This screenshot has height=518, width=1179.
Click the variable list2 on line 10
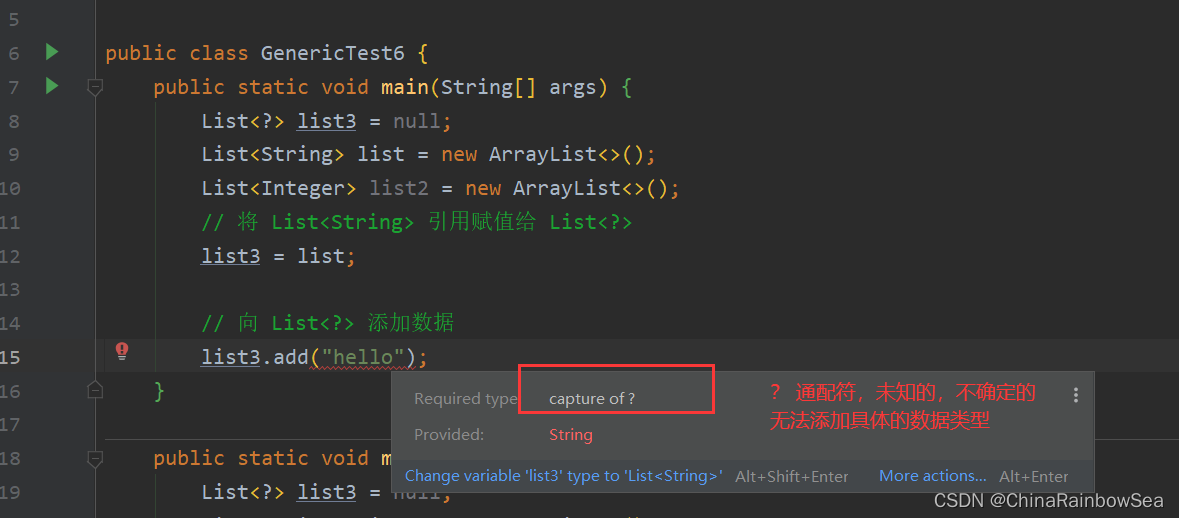click(x=399, y=188)
